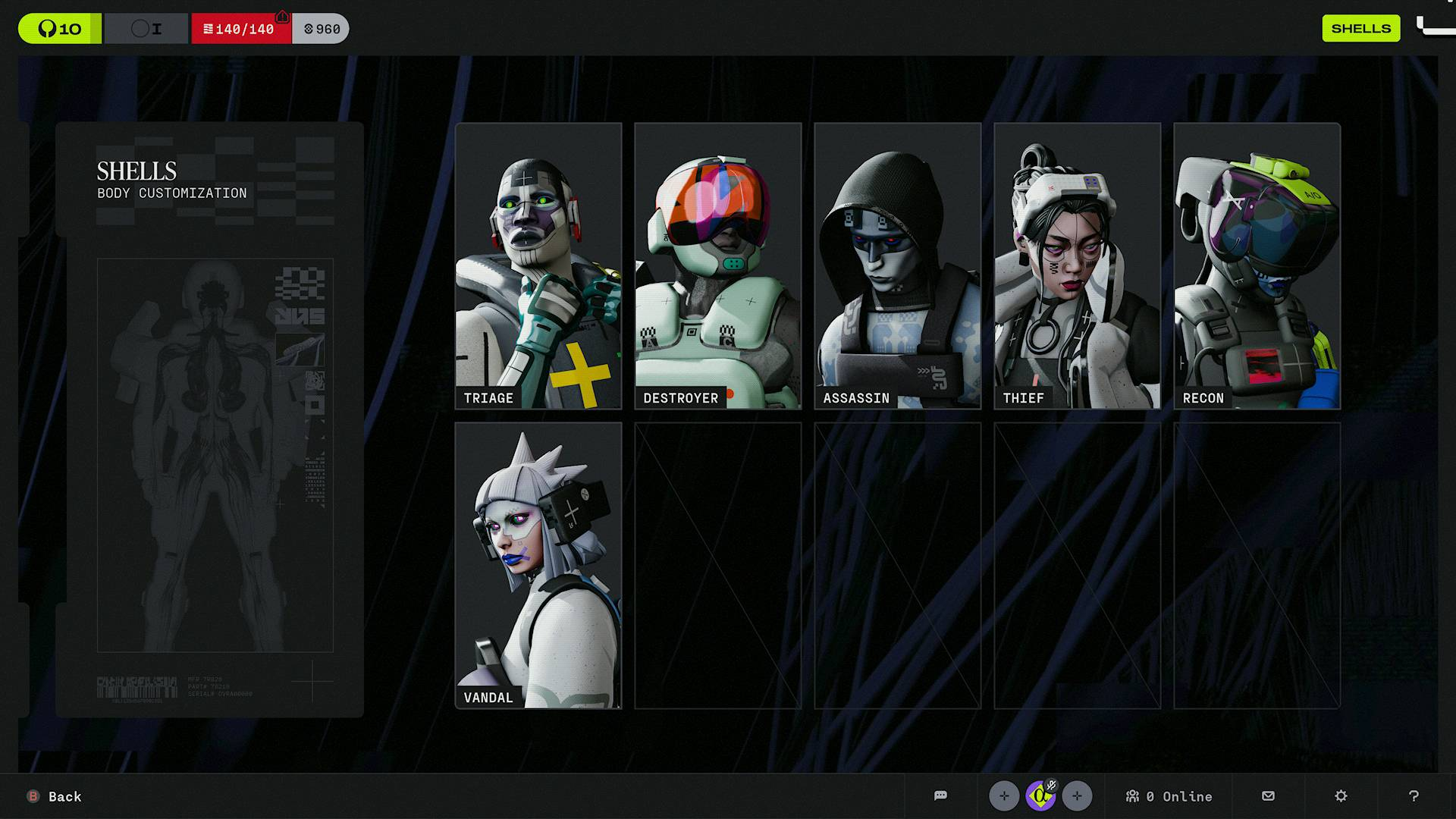Pick the Vandal shell card
The image size is (1456, 819).
coord(538,565)
